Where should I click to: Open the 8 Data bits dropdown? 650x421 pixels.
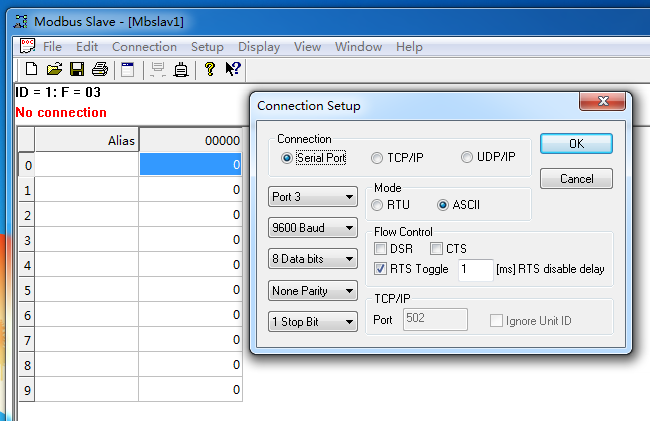(313, 259)
